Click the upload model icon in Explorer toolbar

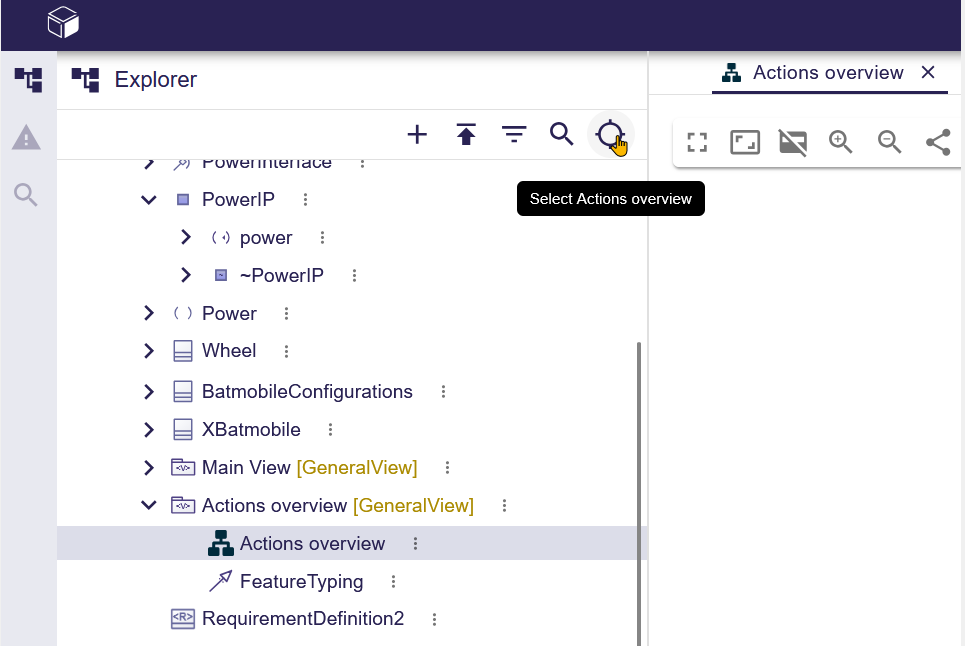[466, 135]
